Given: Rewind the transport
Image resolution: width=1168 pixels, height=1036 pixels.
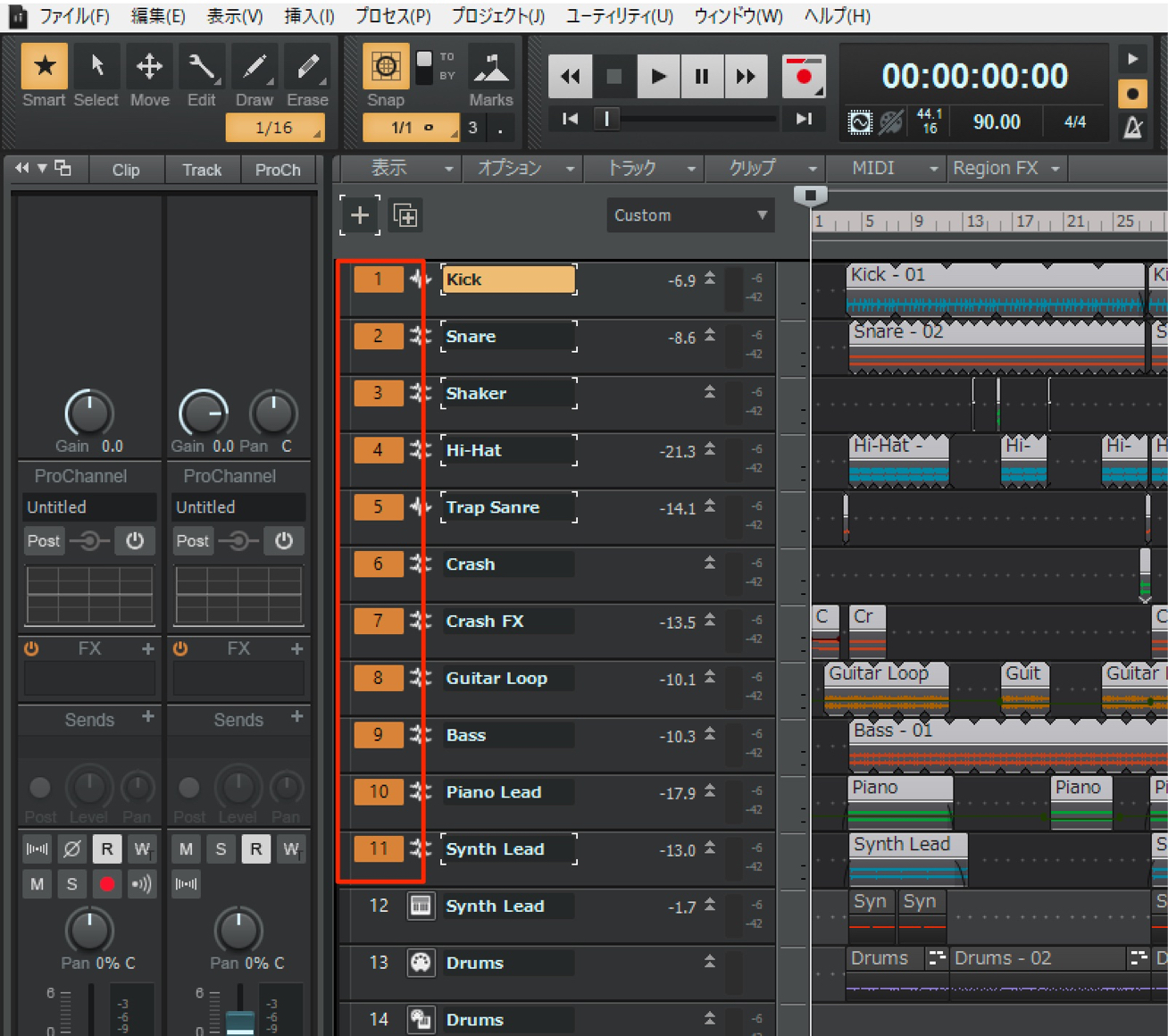Looking at the screenshot, I should tap(570, 77).
